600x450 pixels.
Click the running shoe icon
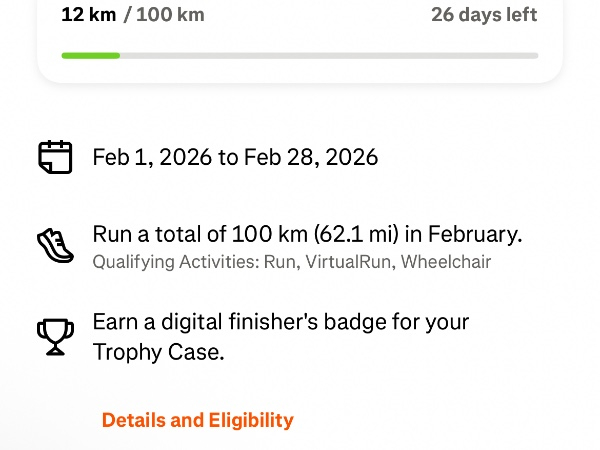(56, 245)
